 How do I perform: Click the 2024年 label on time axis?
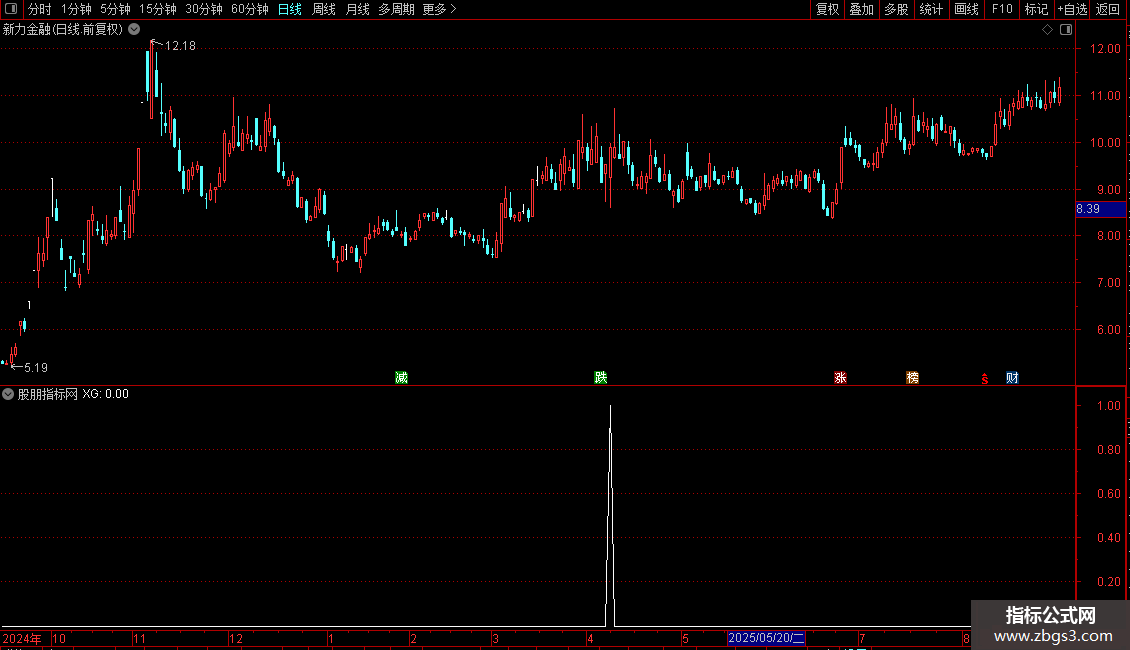point(22,638)
